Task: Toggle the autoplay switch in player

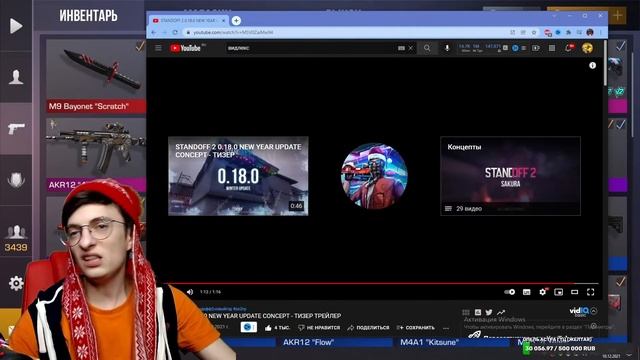Action: pyautogui.click(x=509, y=292)
